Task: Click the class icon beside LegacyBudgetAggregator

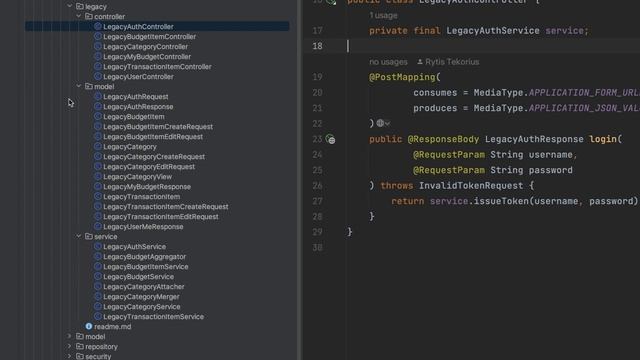Action: 98,256
